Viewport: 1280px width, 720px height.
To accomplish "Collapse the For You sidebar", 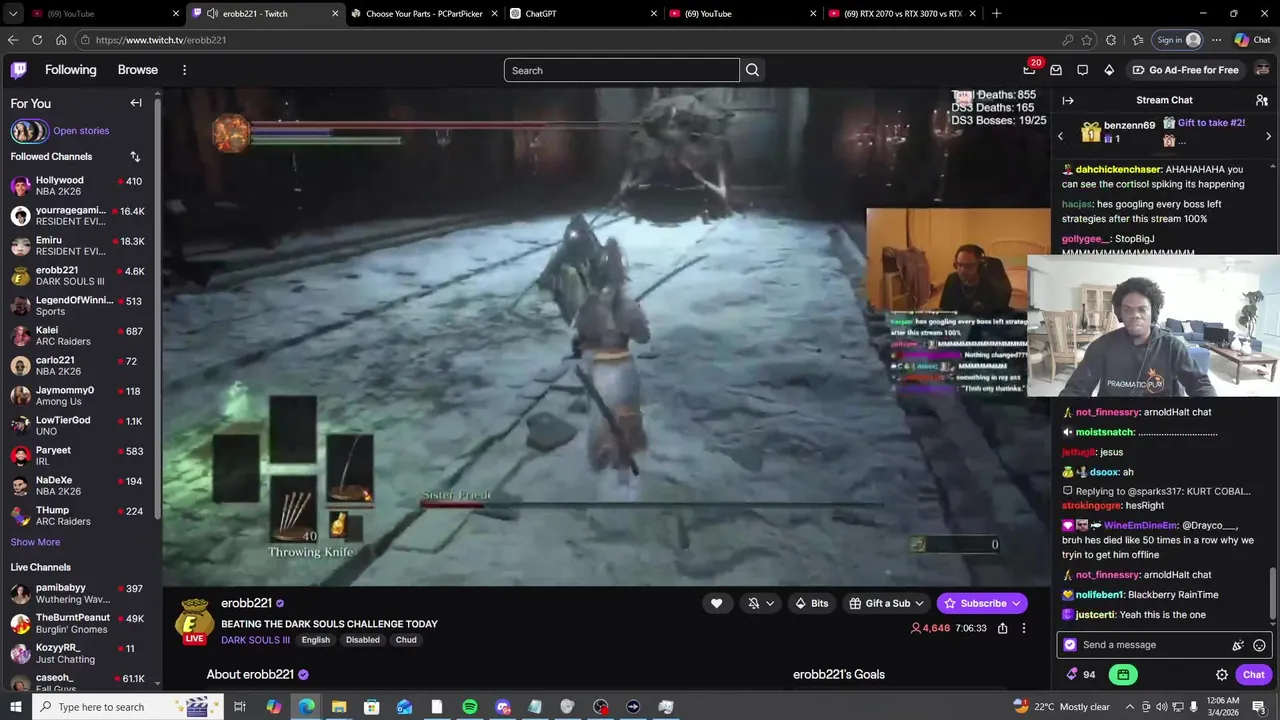I will [136, 103].
